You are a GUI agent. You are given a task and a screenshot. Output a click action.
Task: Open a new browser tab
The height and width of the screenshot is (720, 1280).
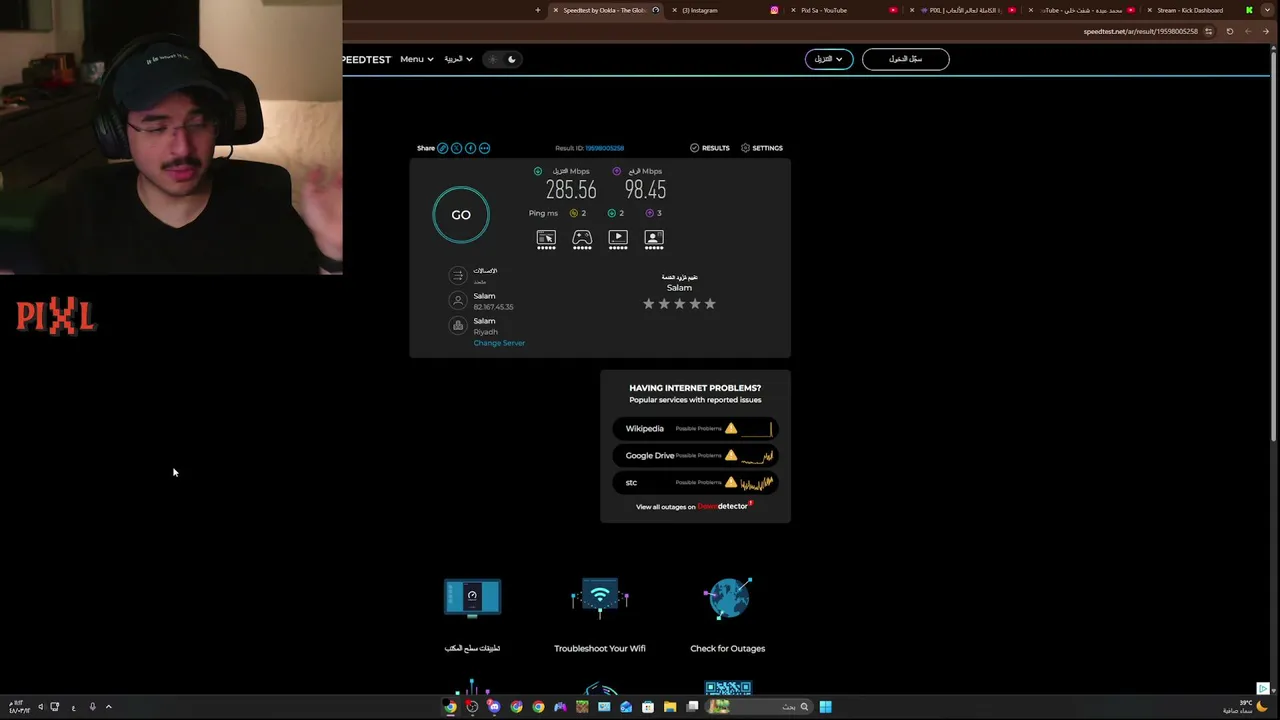pos(538,10)
